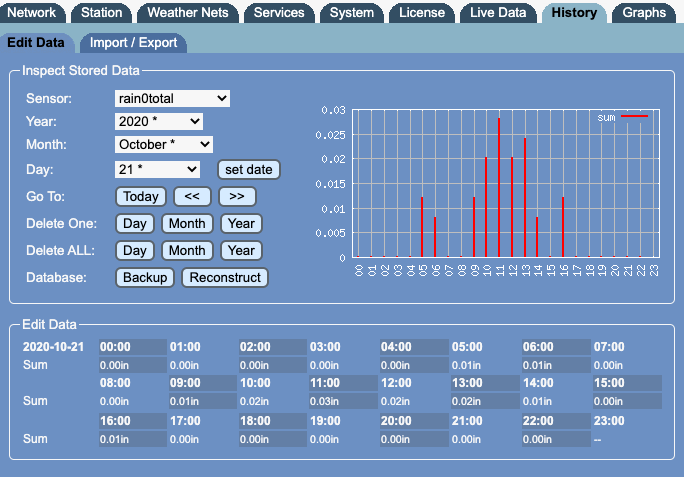Image resolution: width=684 pixels, height=477 pixels.
Task: Open the Month dropdown showing October
Action: pos(164,145)
